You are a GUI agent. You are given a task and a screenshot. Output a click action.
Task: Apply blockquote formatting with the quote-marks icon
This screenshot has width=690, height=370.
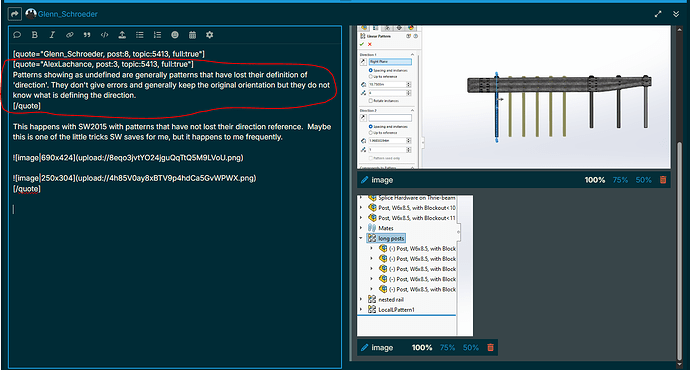pos(87,35)
